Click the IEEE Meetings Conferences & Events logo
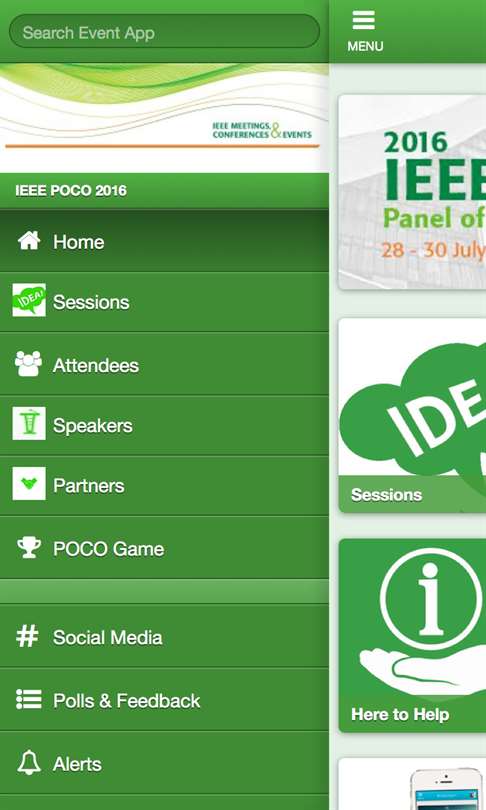The height and width of the screenshot is (810, 486). (x=262, y=131)
